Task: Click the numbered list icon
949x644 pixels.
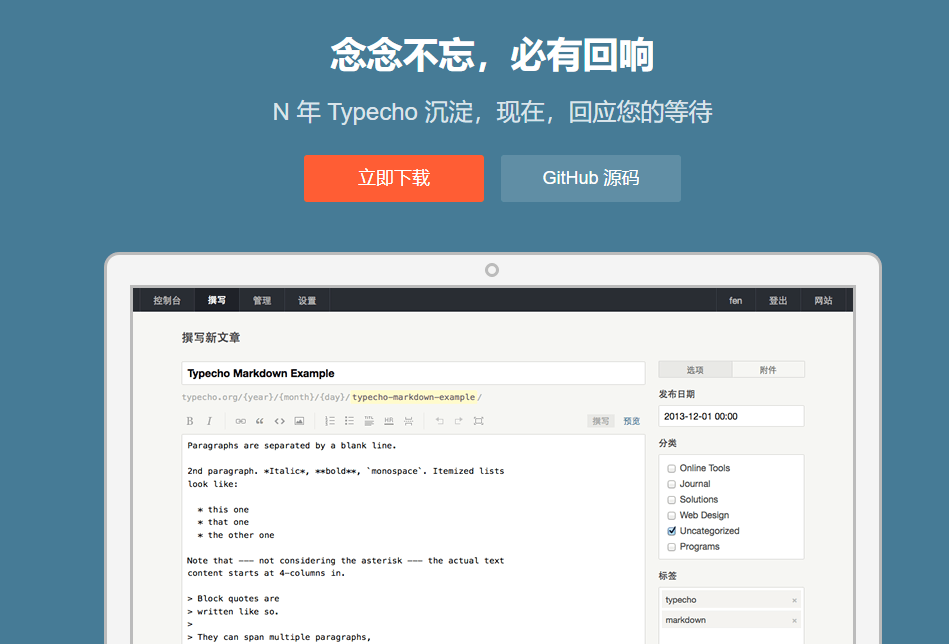Action: (x=330, y=421)
